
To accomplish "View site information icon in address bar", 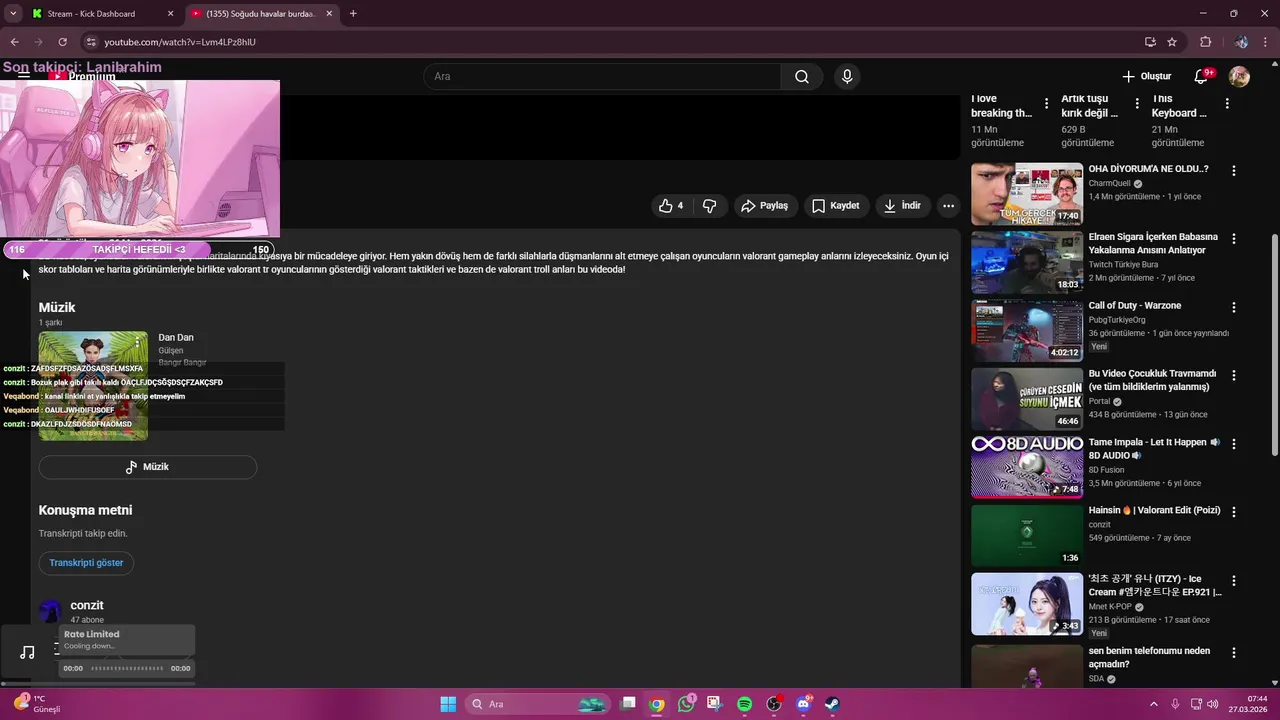I will click(91, 42).
